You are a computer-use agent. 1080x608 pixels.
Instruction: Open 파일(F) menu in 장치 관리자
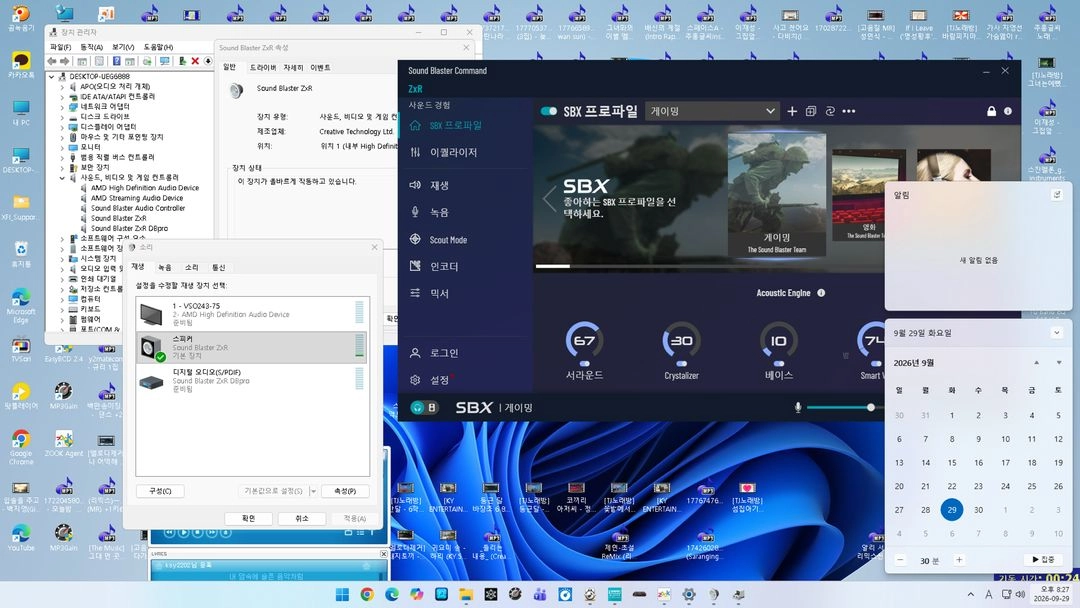(61, 47)
